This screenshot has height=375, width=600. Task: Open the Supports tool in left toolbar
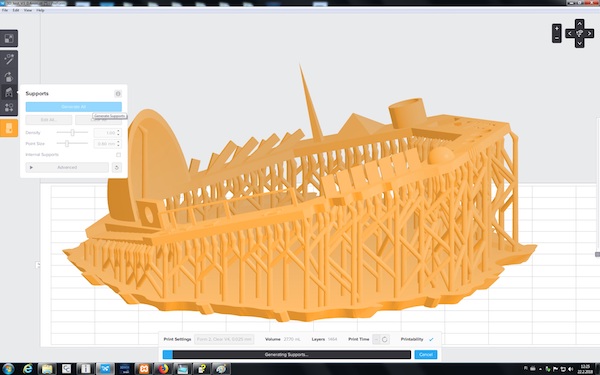click(x=9, y=92)
